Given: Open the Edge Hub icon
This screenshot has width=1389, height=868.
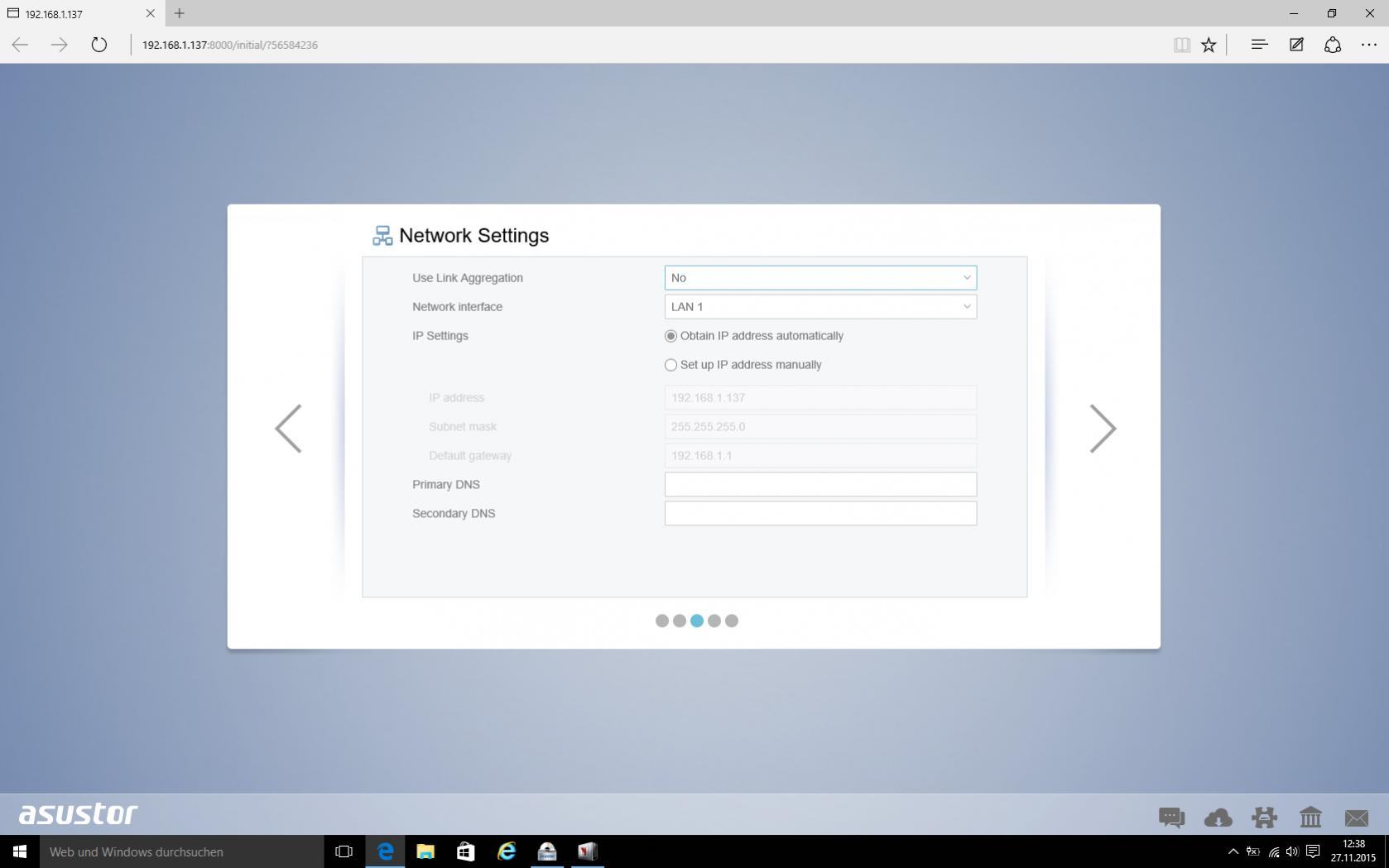Looking at the screenshot, I should click(x=1259, y=45).
